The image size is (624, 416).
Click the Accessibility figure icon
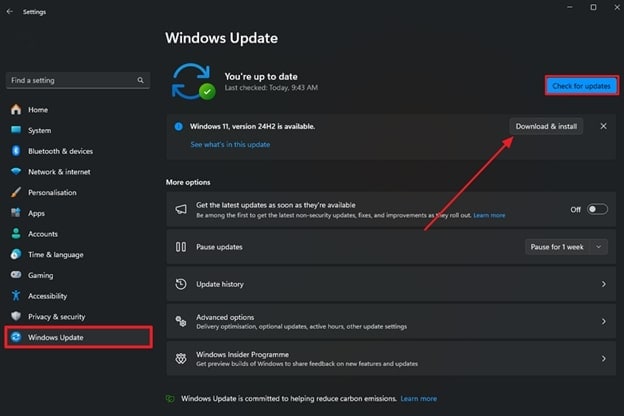tap(16, 295)
